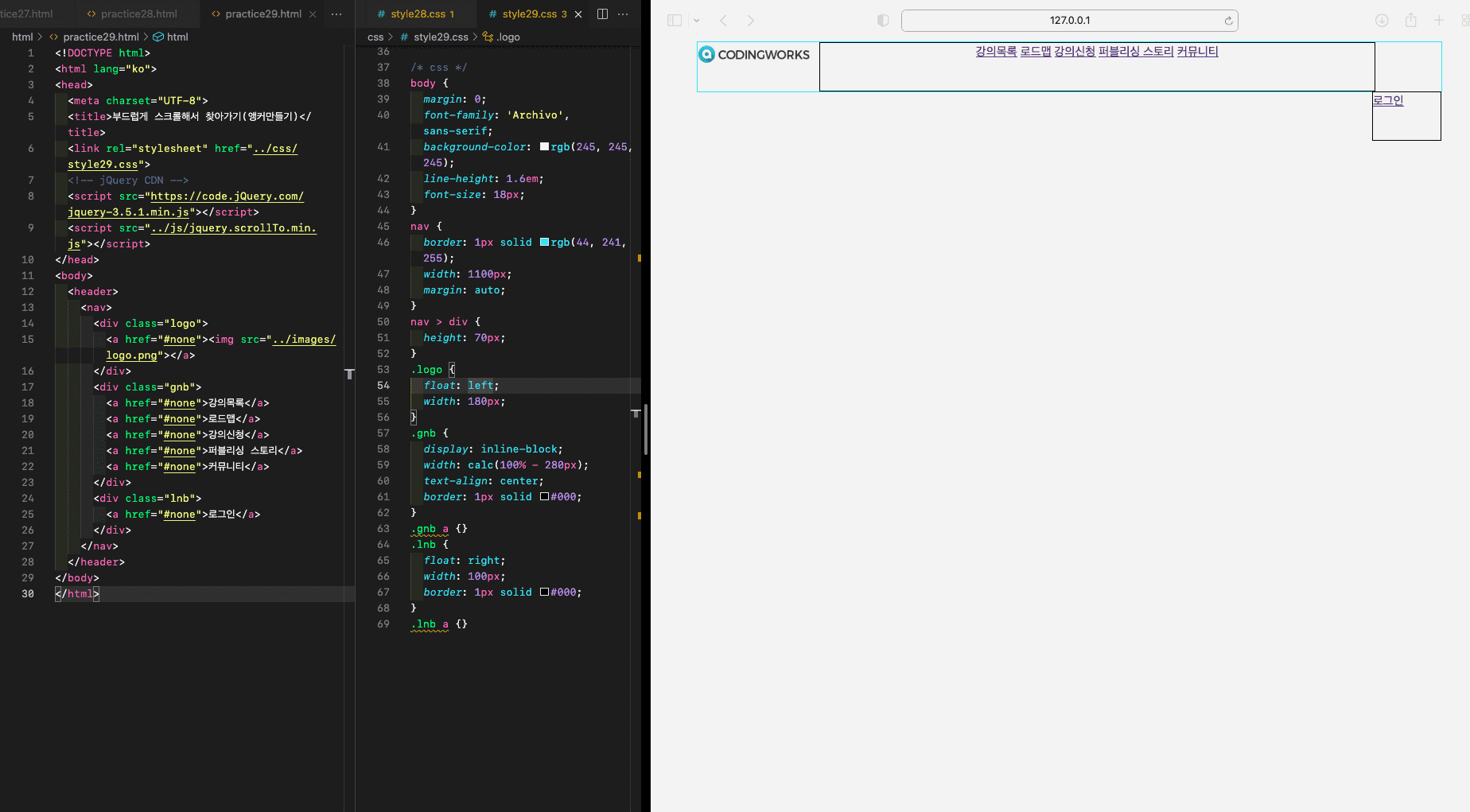Place cursor on 'text-align: center;' declaration
Screen dimensions: 1470x812
point(484,481)
